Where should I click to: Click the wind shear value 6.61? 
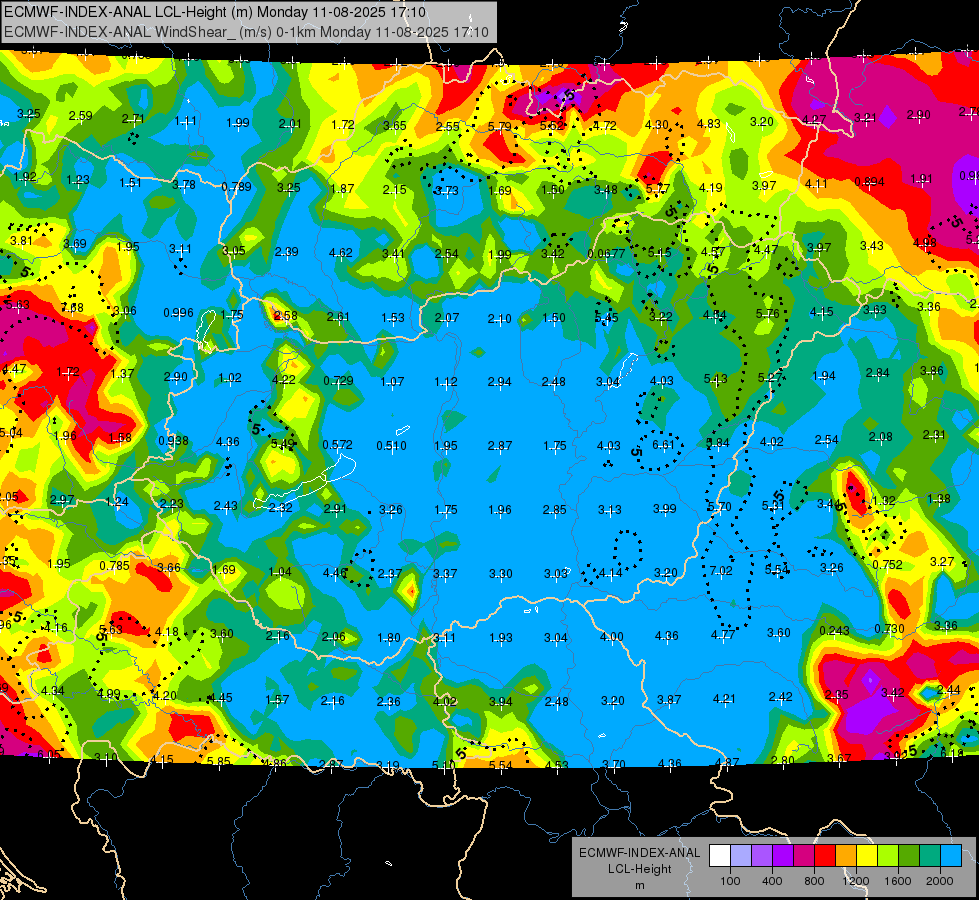point(663,445)
